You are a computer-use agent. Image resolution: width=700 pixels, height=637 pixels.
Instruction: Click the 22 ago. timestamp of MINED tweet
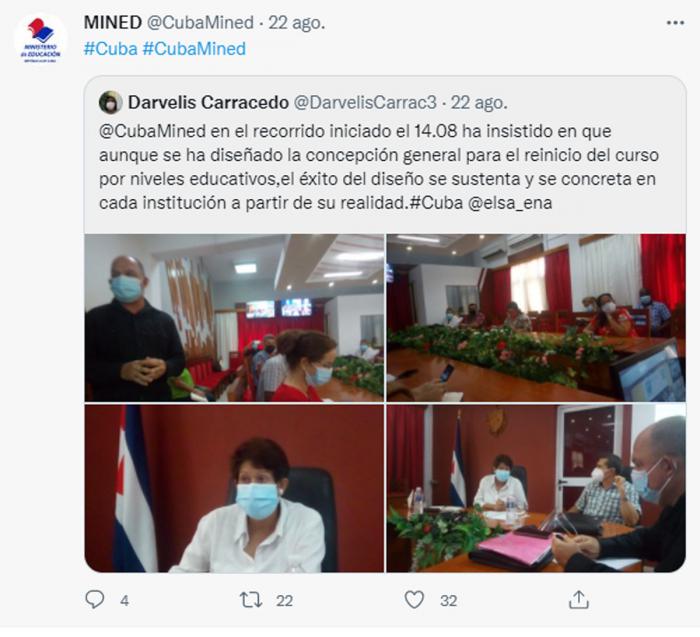click(296, 23)
